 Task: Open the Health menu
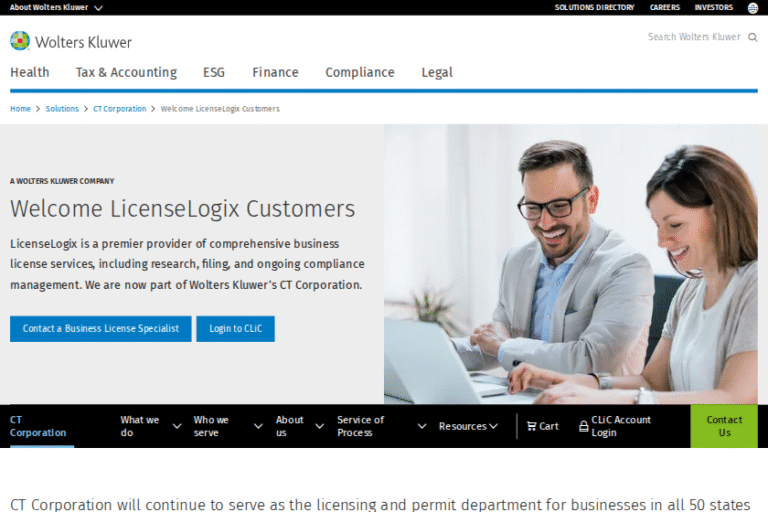pyautogui.click(x=30, y=73)
